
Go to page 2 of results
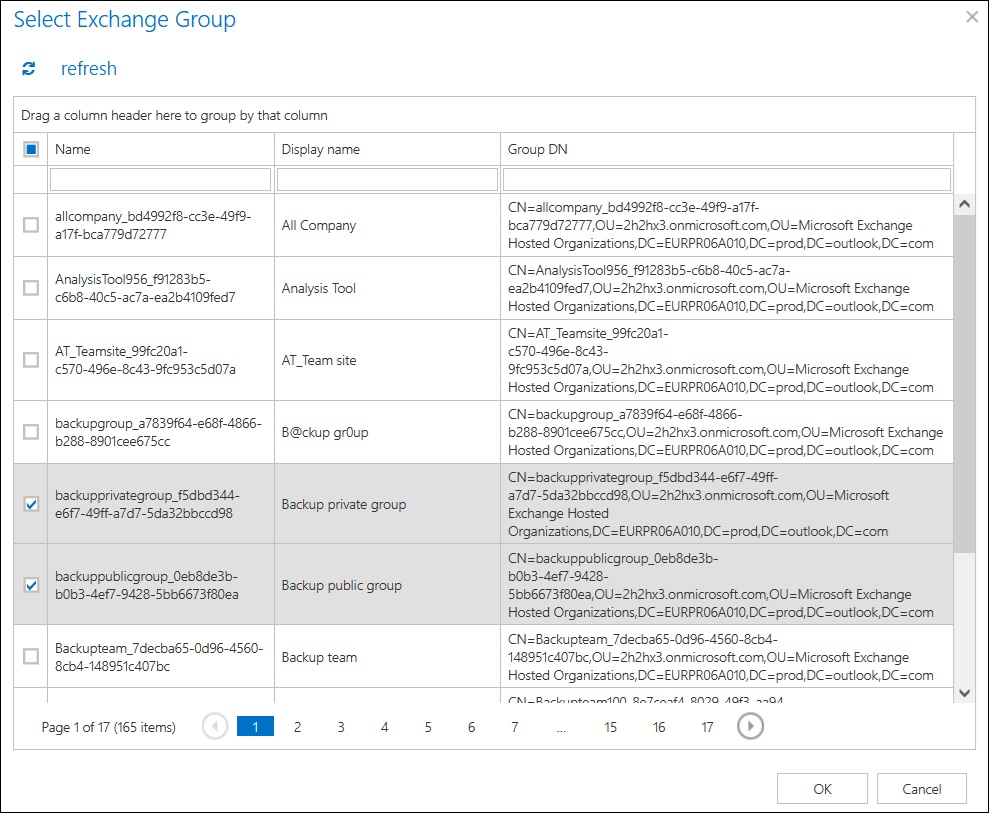tap(297, 726)
